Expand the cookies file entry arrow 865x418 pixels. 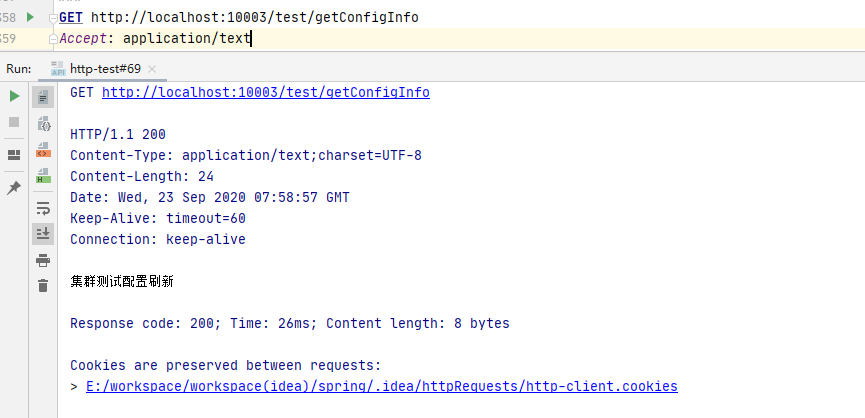pyautogui.click(x=75, y=386)
